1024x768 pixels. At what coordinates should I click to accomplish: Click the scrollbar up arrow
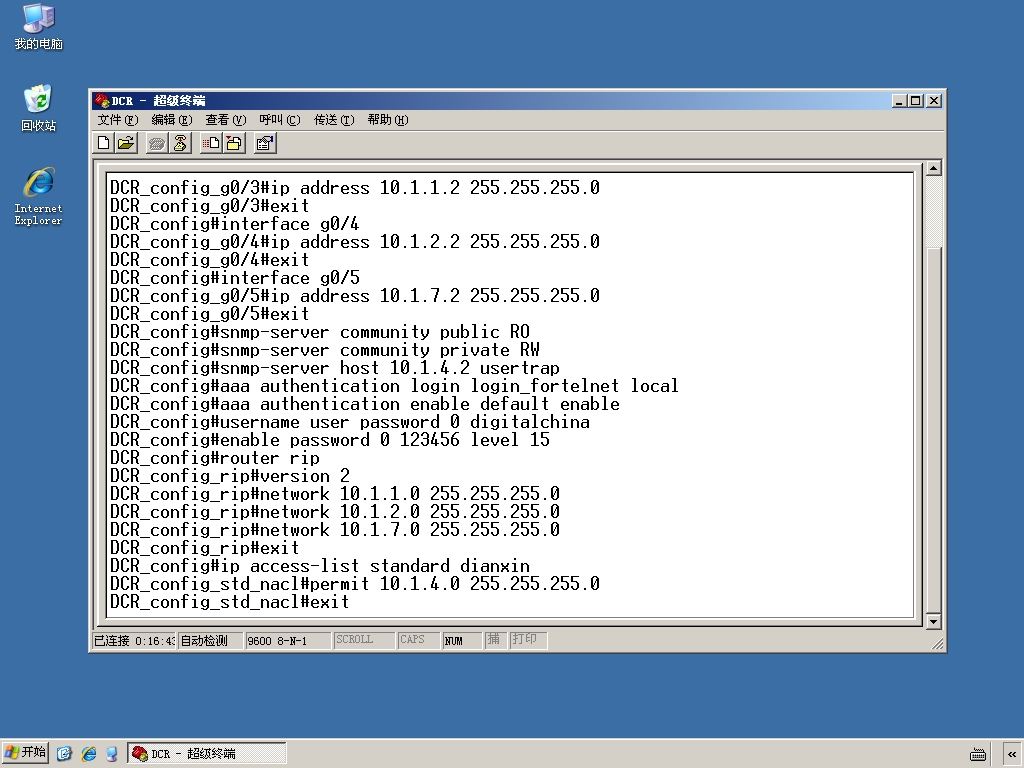[x=933, y=168]
